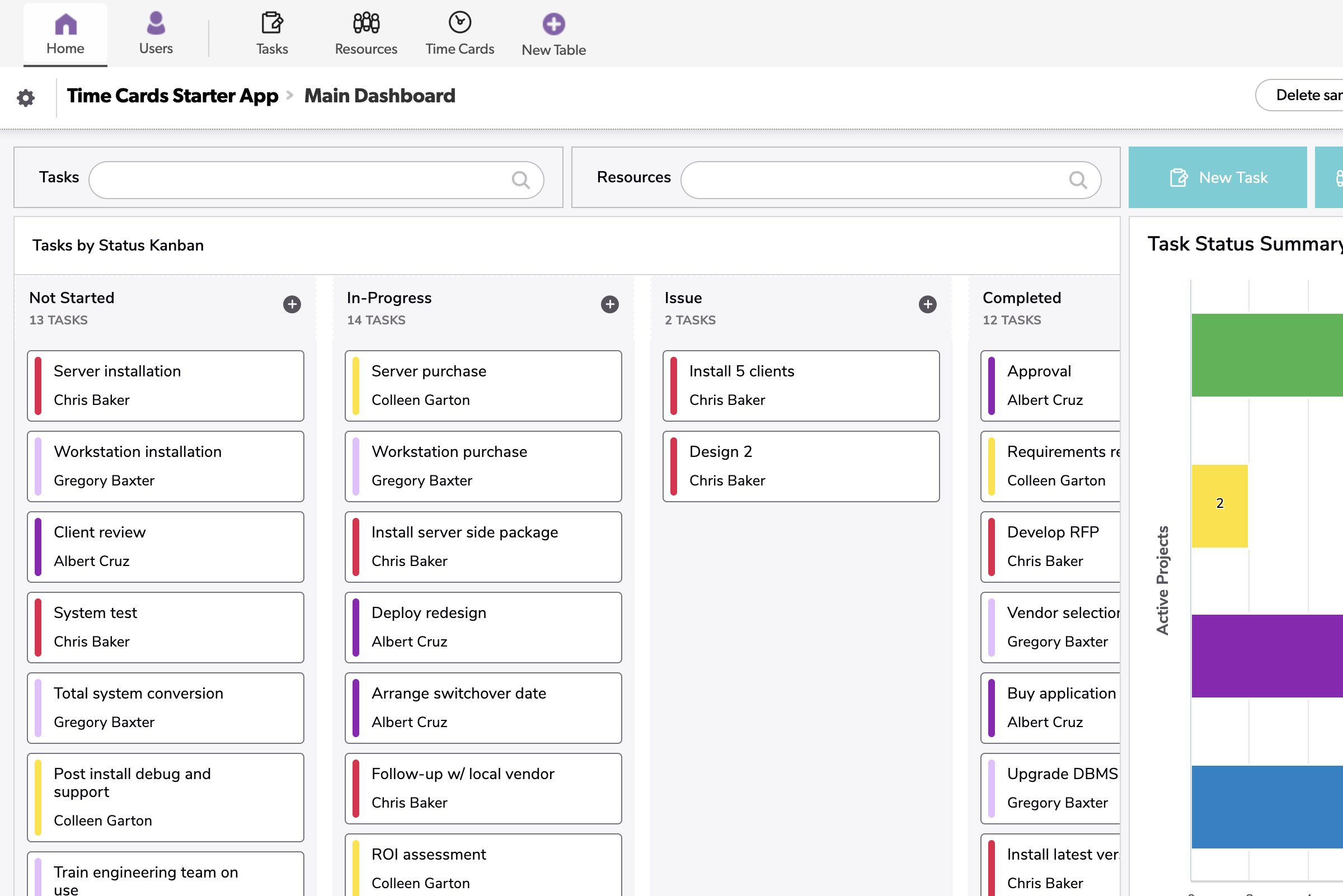The height and width of the screenshot is (896, 1343).
Task: Switch to the Resources table tab
Action: [366, 34]
